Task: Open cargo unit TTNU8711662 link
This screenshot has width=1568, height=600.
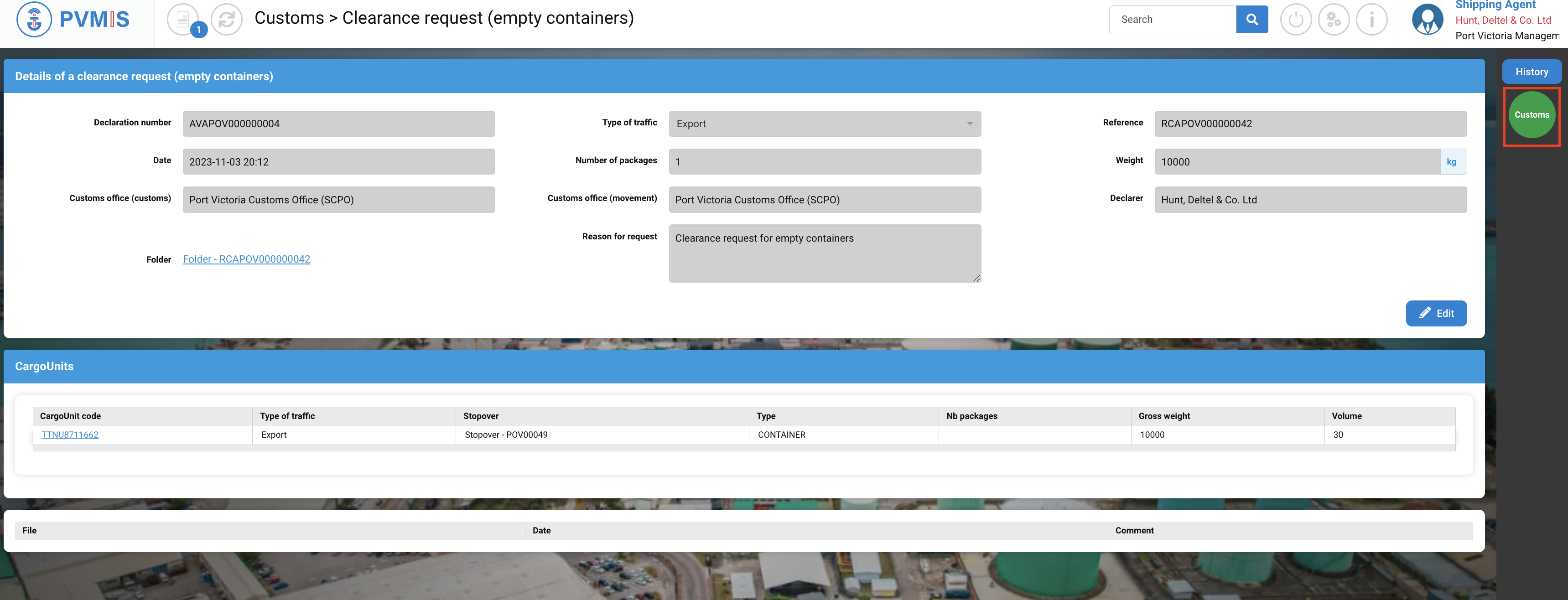Action: tap(70, 434)
